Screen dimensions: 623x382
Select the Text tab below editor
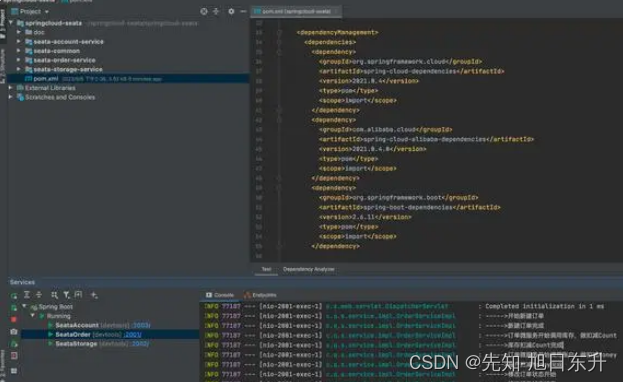point(266,270)
